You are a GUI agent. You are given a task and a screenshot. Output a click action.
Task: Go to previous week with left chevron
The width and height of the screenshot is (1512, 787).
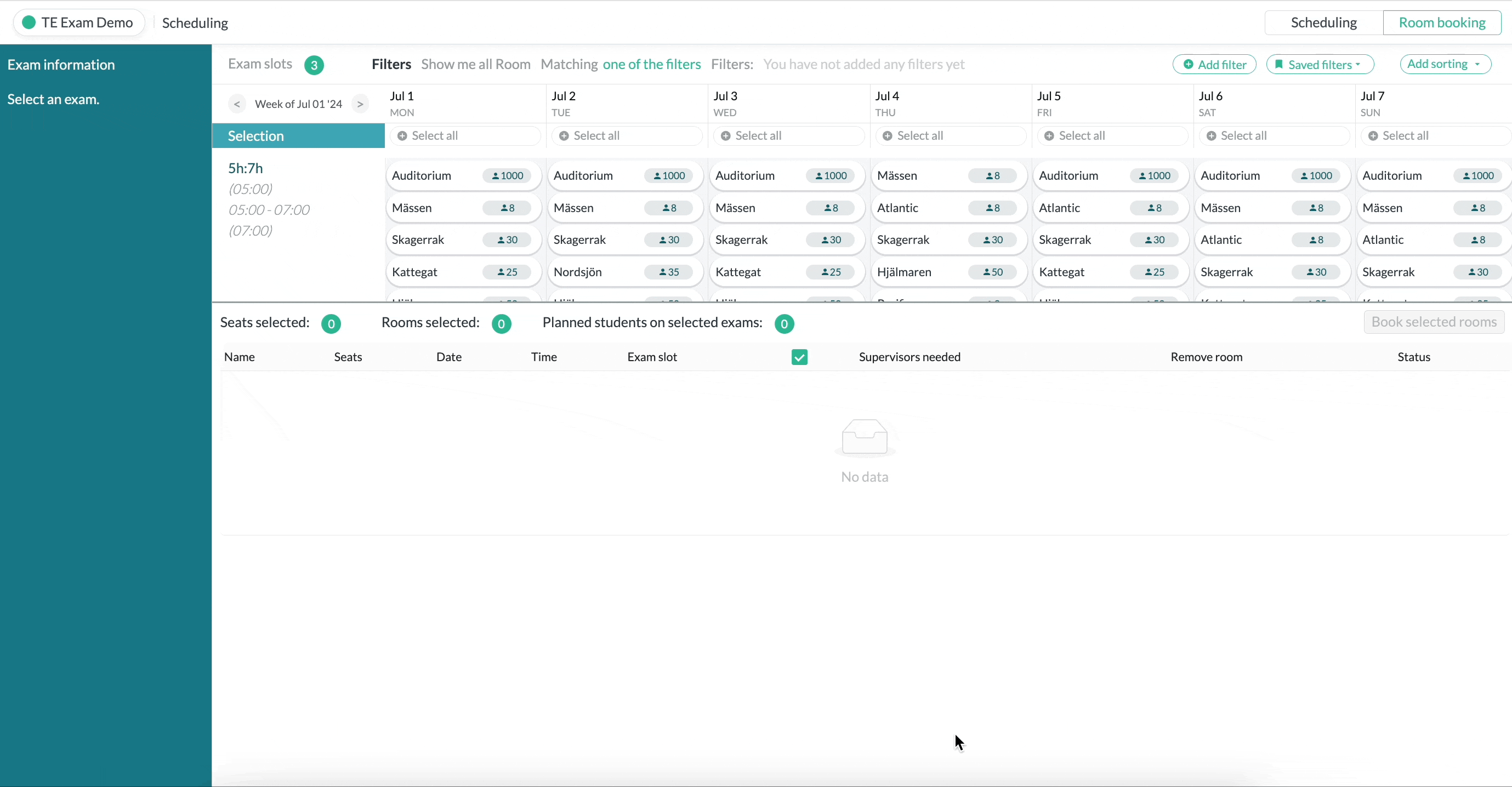[x=236, y=104]
